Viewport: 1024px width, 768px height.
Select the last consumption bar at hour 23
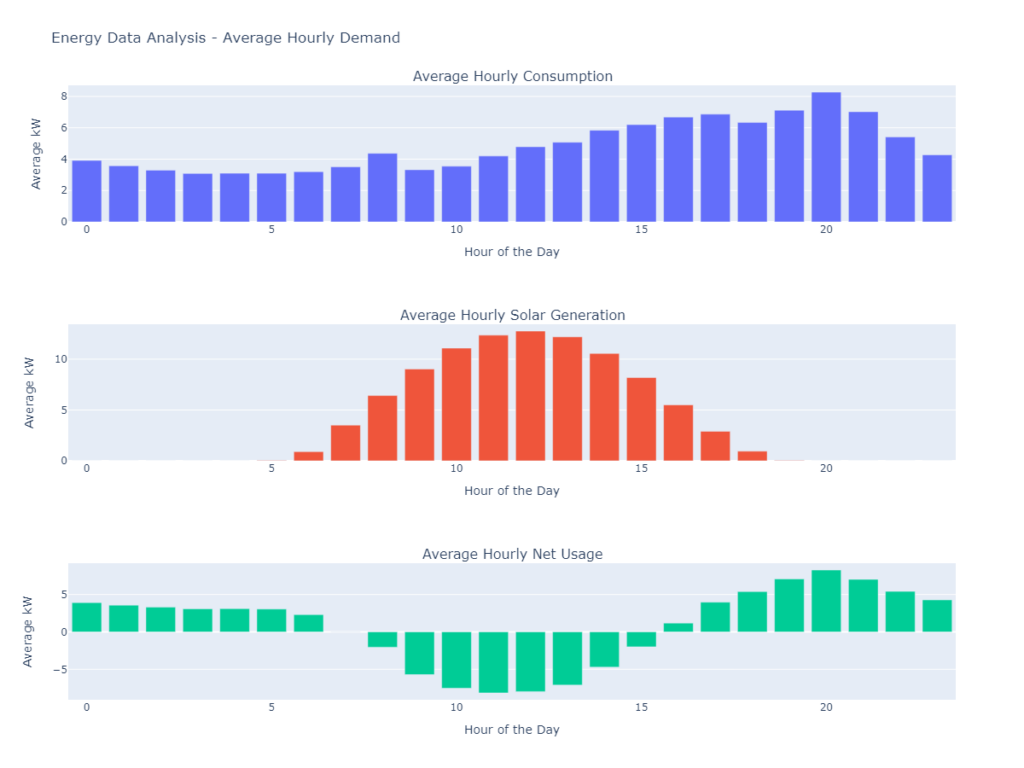click(x=937, y=188)
